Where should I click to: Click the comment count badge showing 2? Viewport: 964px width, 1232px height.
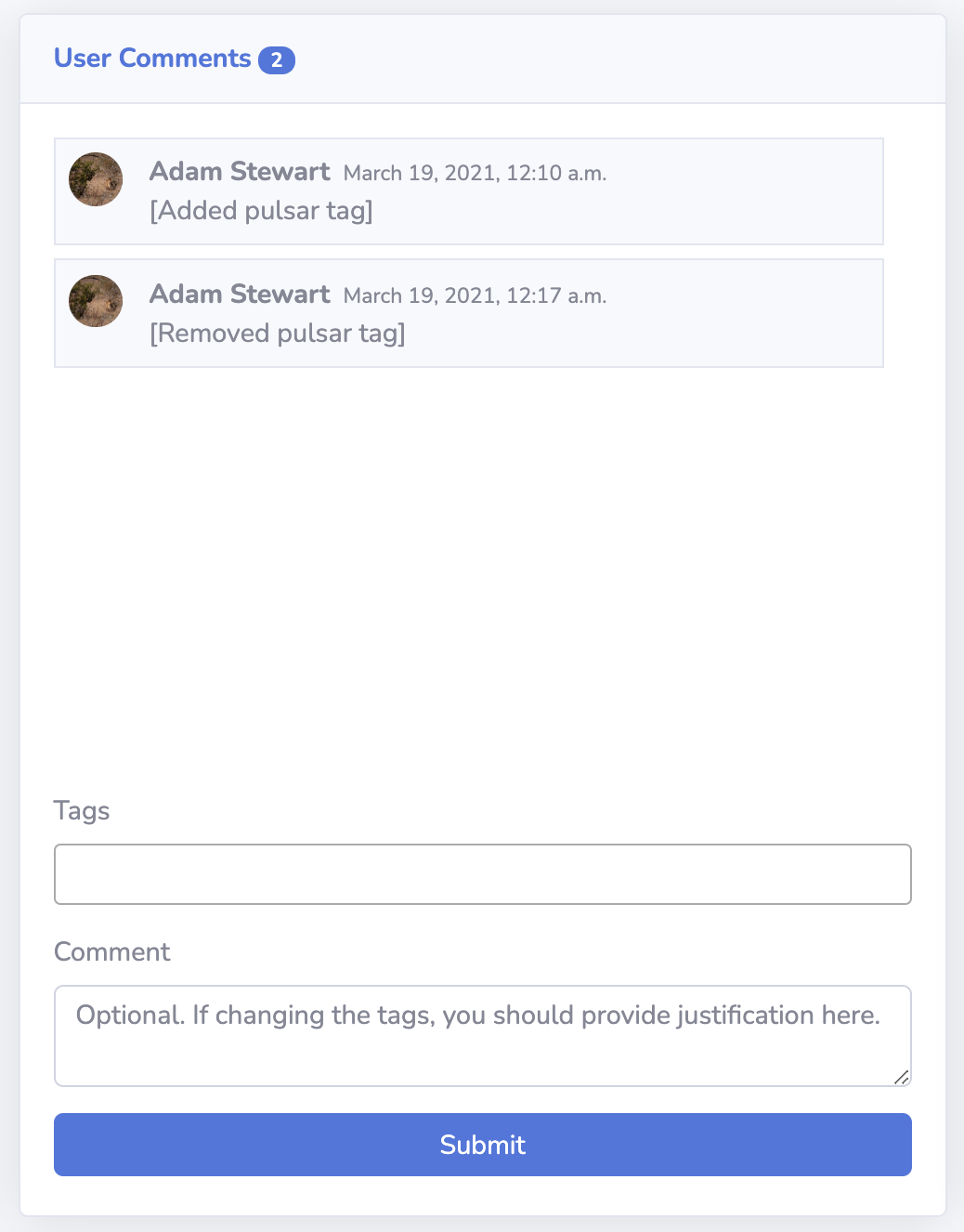pyautogui.click(x=277, y=60)
